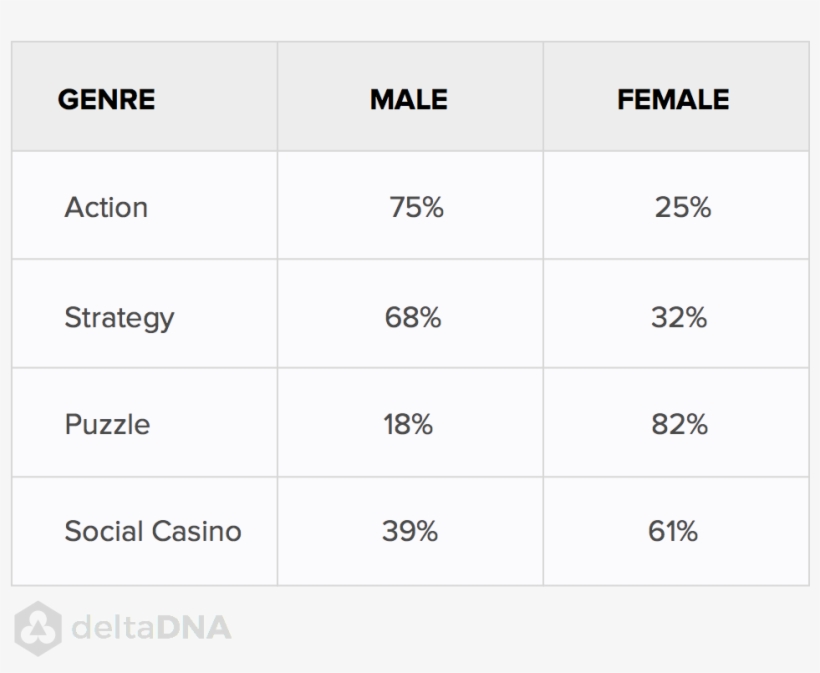Select the 82% female Puzzle value

click(x=678, y=424)
